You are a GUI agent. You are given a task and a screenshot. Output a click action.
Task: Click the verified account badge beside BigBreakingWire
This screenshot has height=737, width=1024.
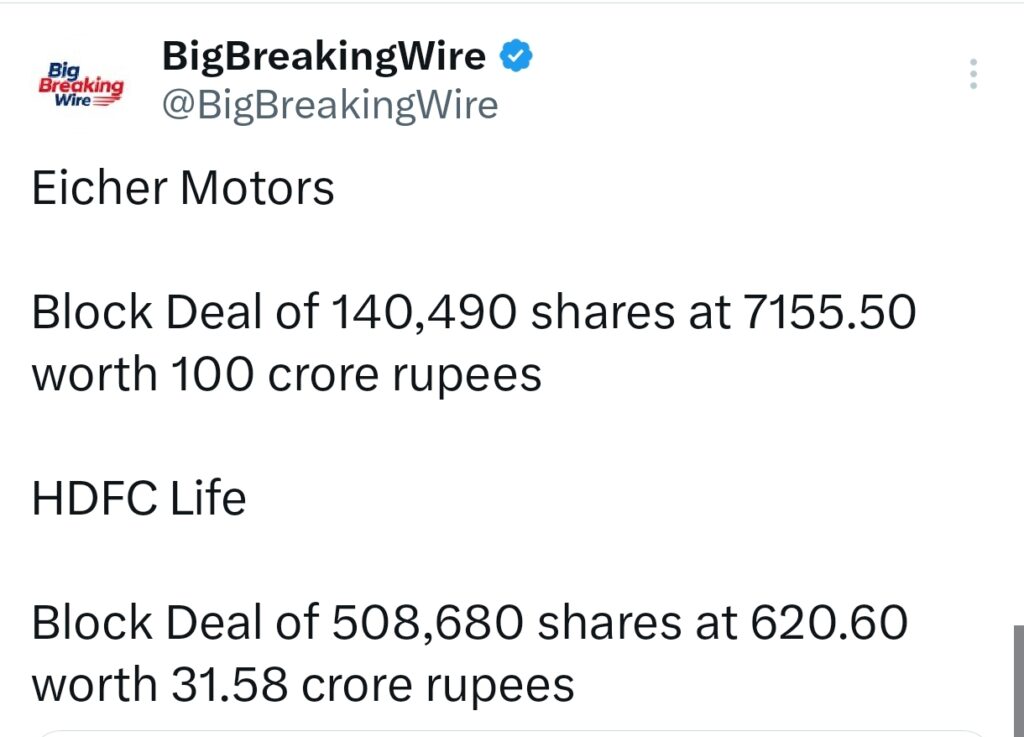pos(516,55)
